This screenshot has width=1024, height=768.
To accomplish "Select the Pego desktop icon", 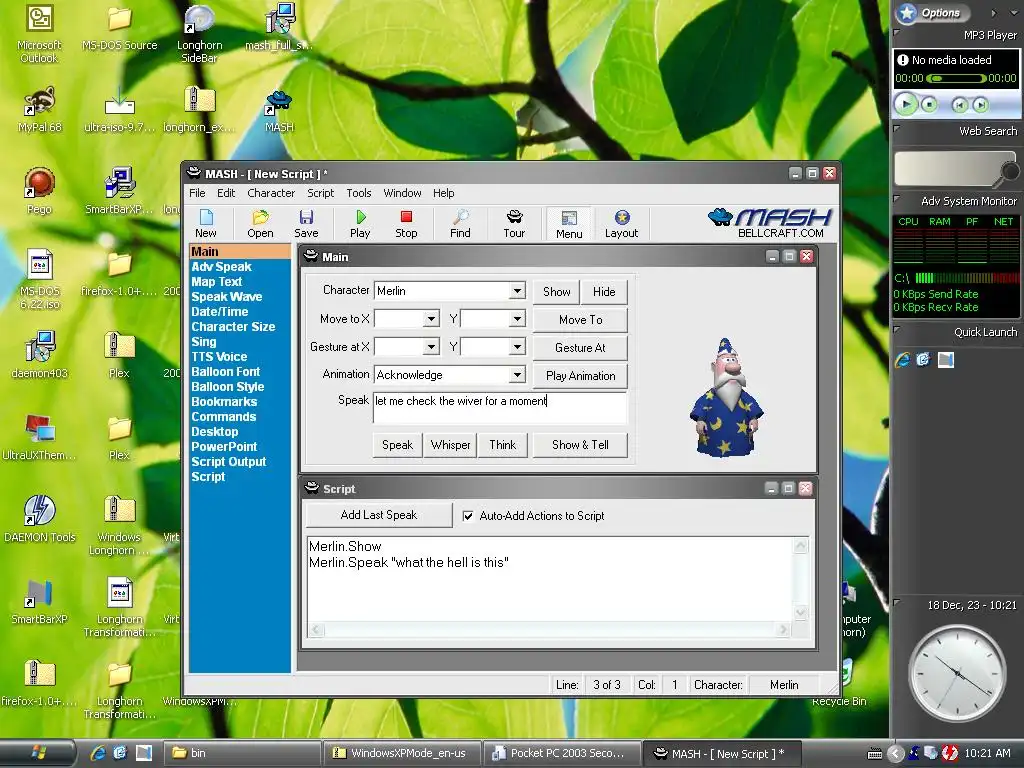I will click(x=39, y=191).
